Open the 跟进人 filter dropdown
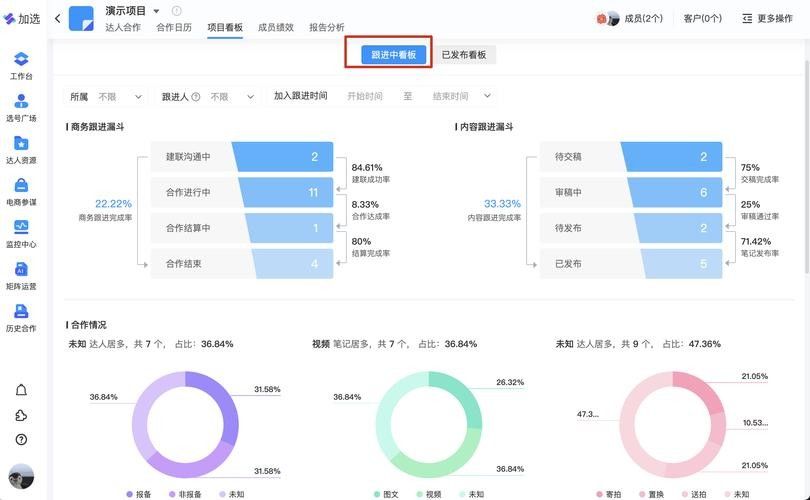 (207, 97)
